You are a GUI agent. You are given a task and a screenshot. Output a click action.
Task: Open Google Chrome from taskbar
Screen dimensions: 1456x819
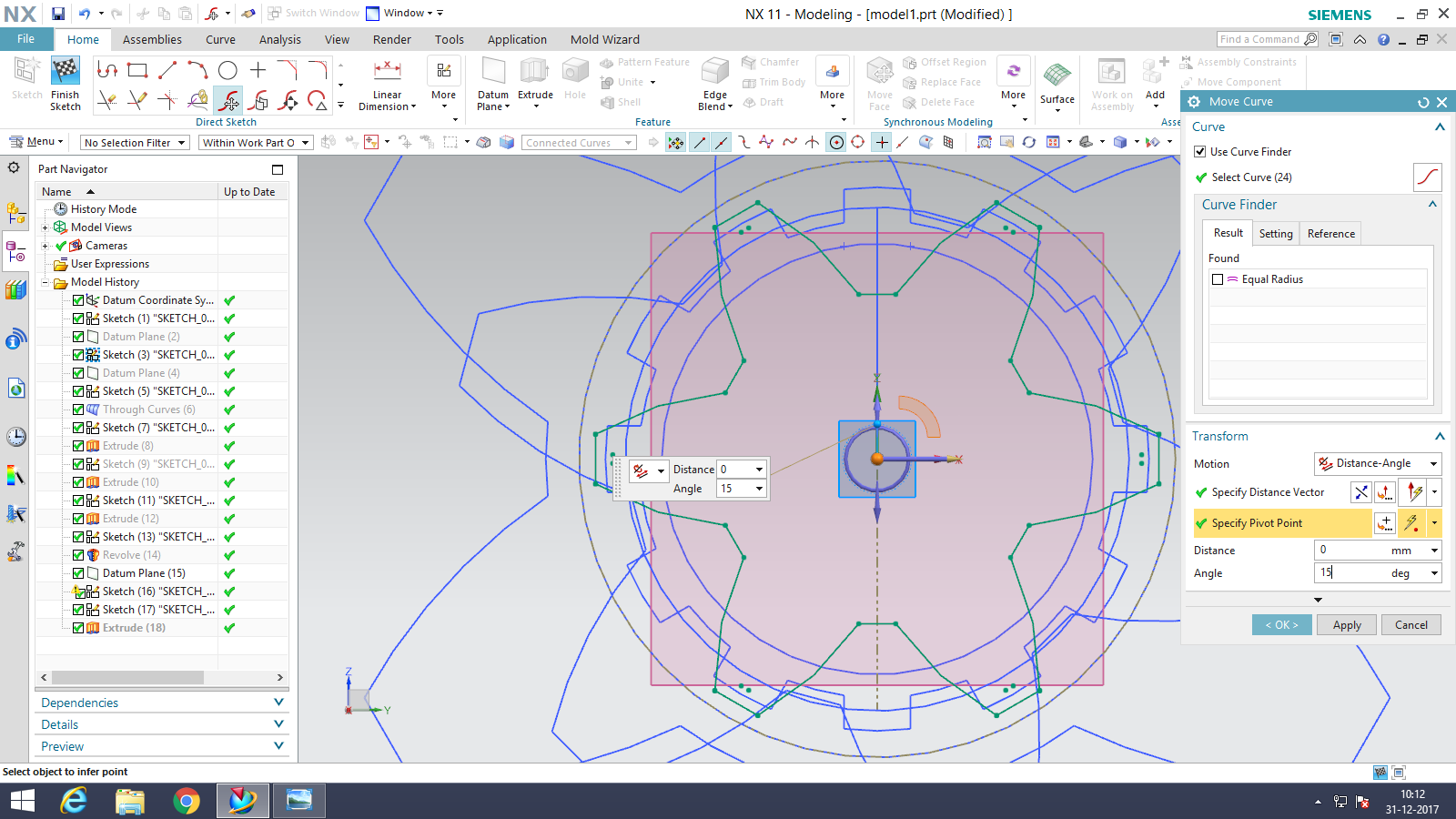[187, 801]
